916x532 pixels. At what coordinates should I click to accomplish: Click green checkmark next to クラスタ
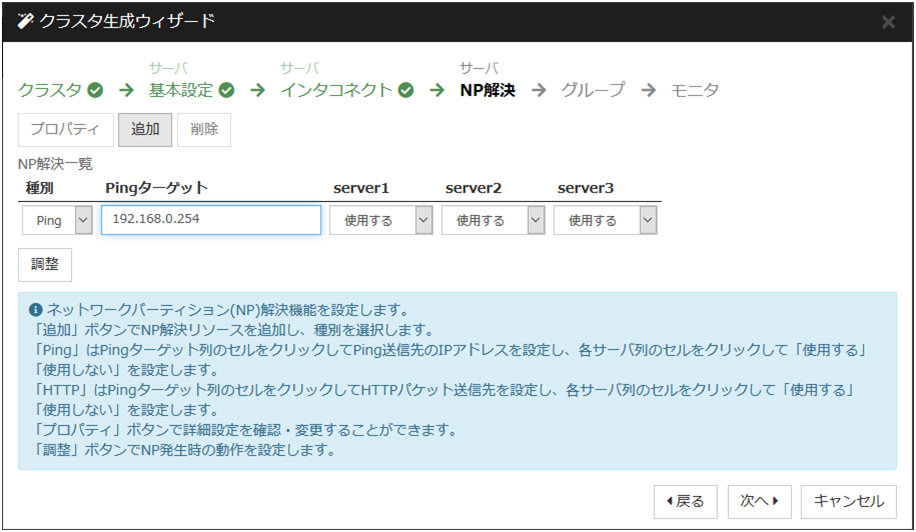[95, 90]
